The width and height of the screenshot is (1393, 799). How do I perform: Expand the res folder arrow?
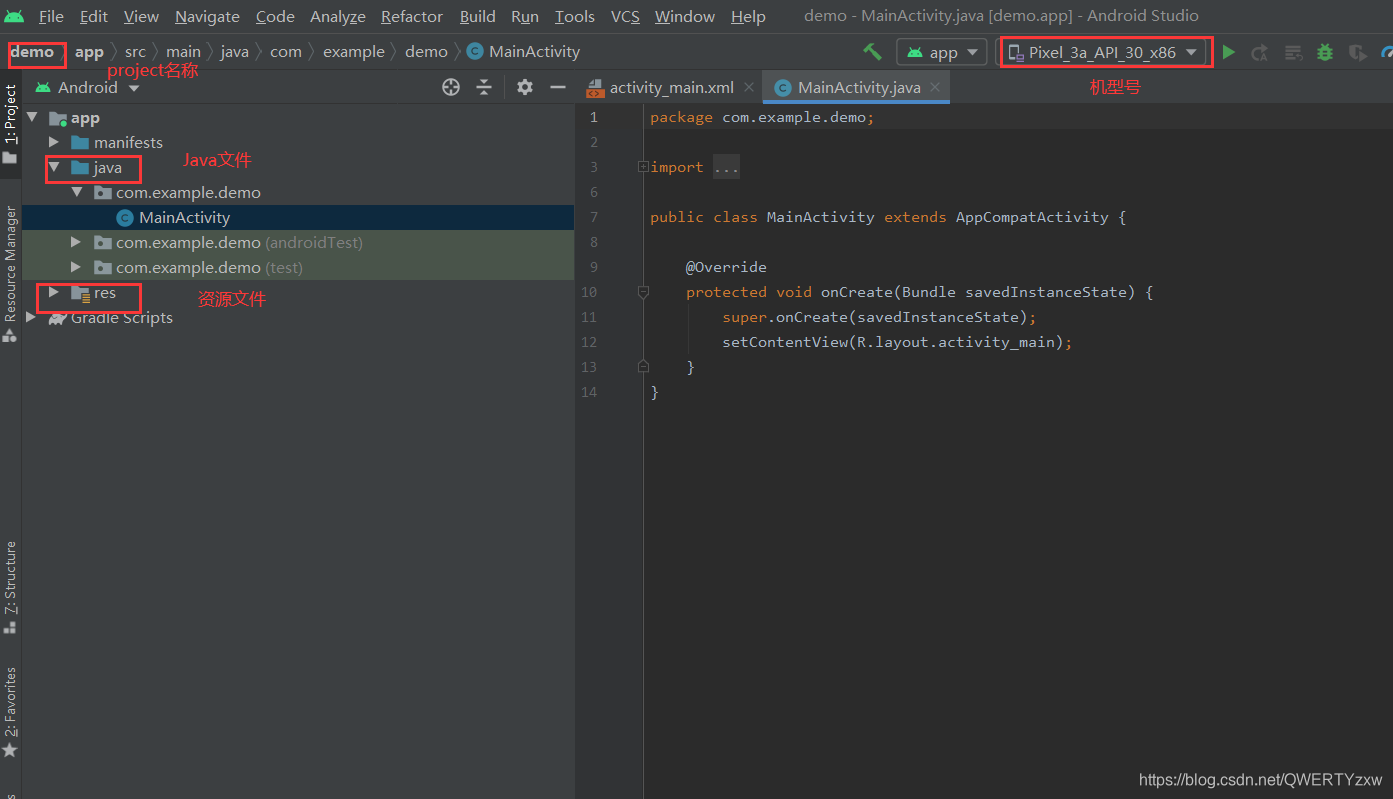(x=54, y=293)
